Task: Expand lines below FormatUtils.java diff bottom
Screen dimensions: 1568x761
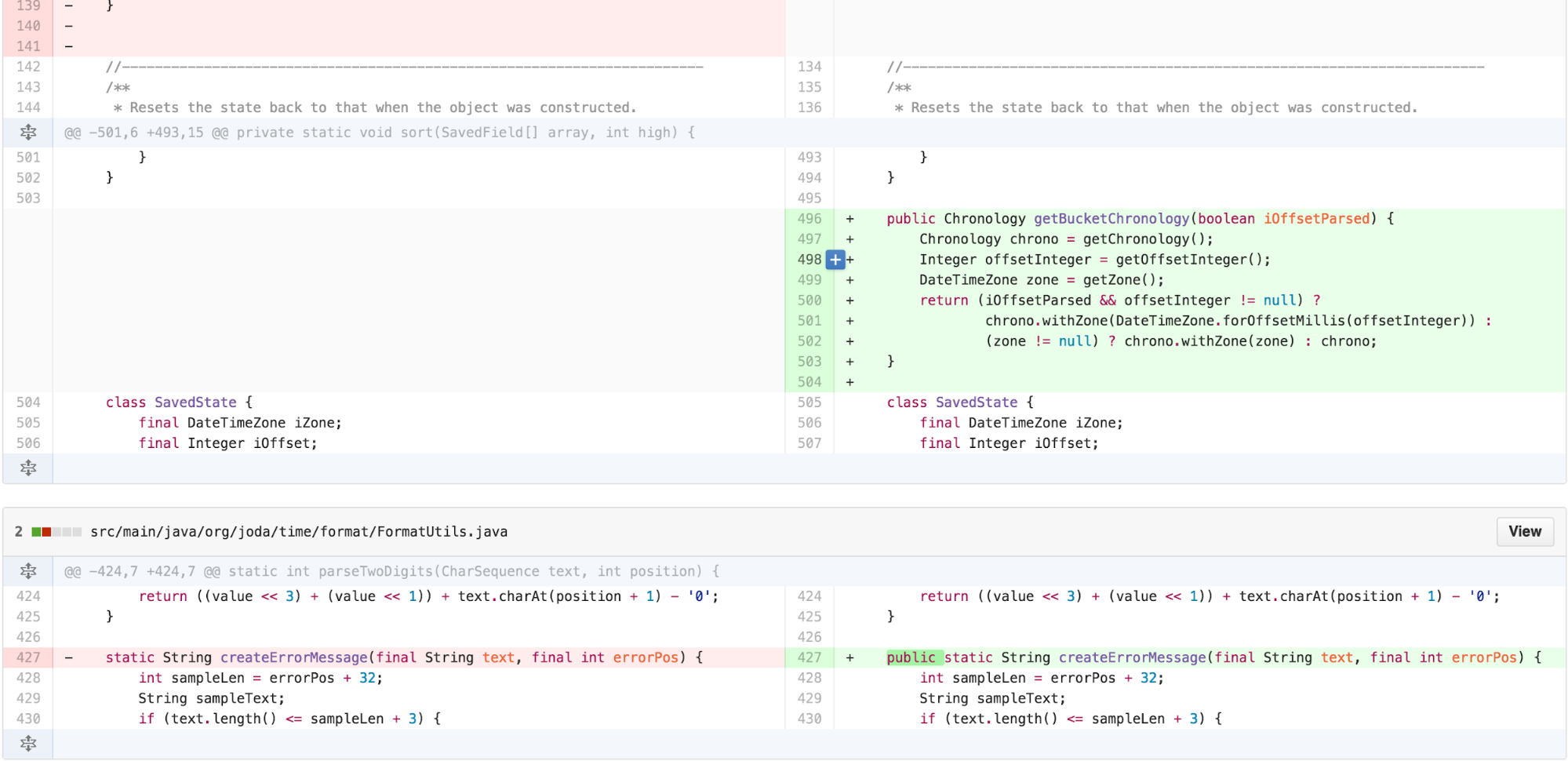Action: pyautogui.click(x=28, y=744)
